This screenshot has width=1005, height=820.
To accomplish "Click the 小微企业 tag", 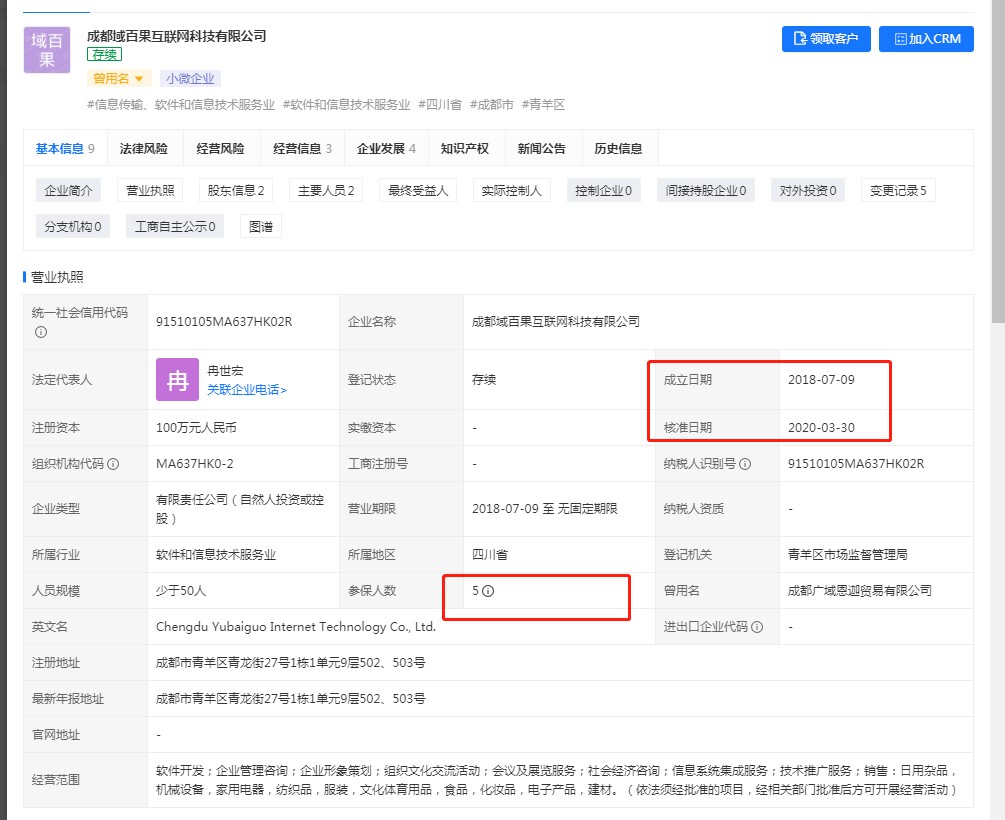I will (190, 78).
